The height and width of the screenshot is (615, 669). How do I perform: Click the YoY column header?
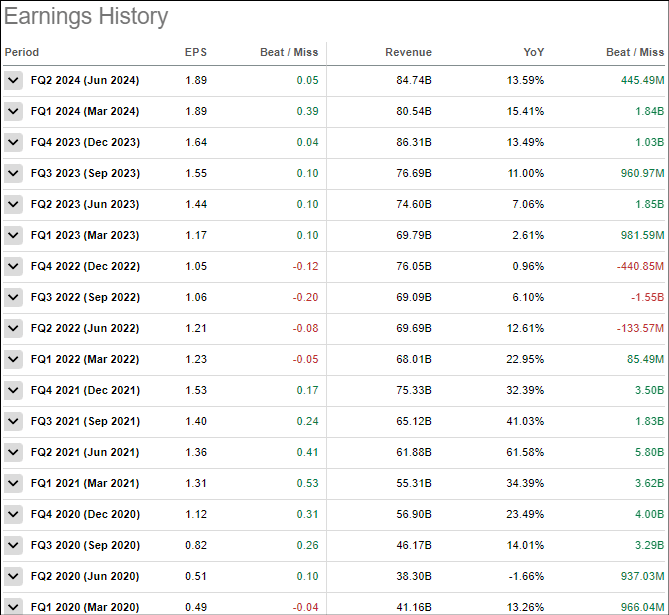click(533, 52)
